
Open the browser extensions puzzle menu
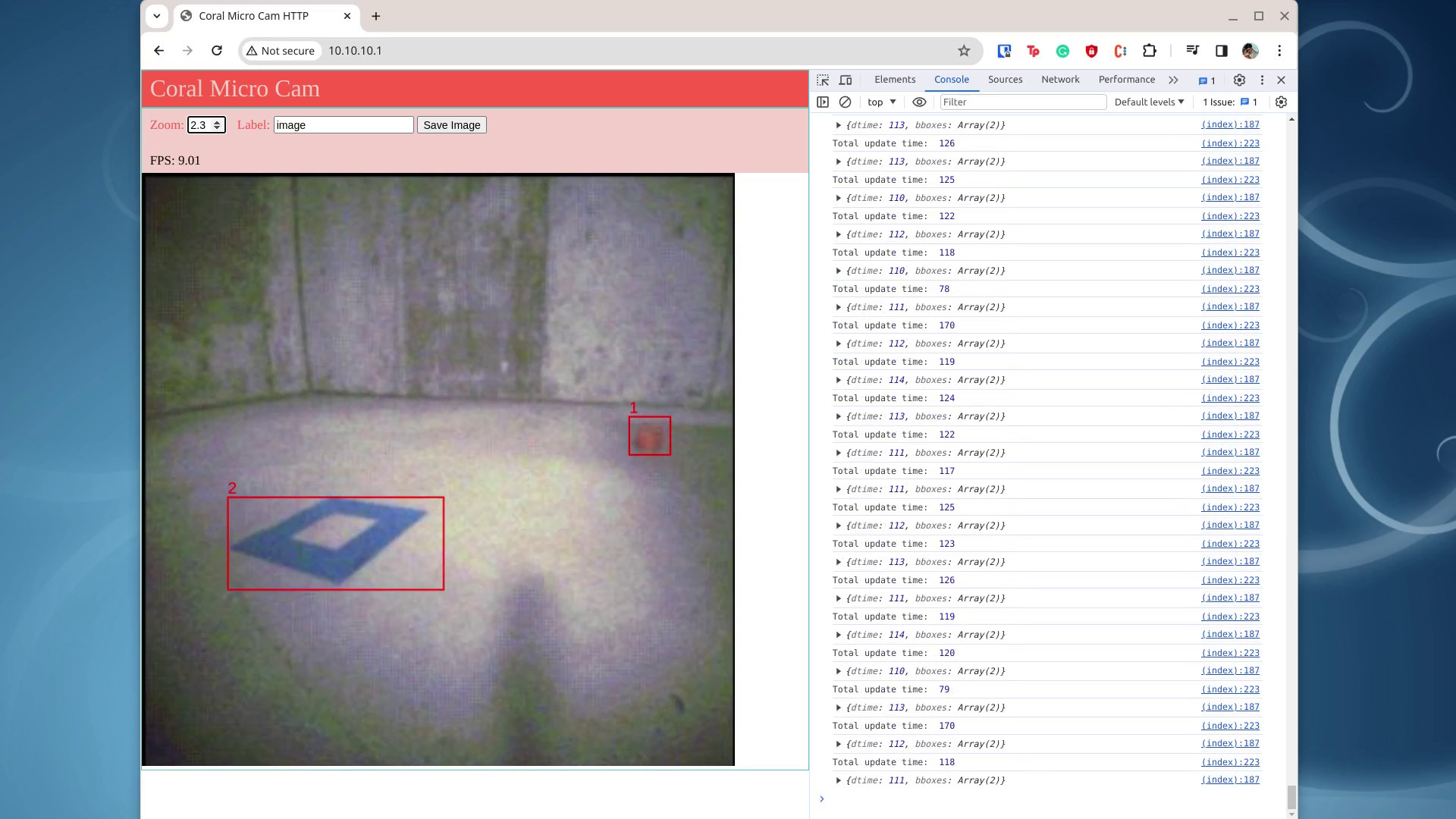(1150, 51)
